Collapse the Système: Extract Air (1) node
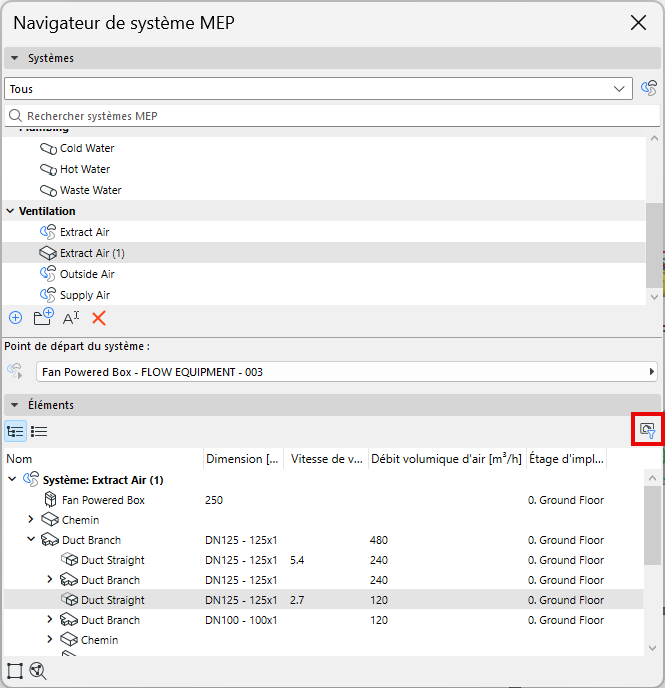 coord(12,479)
